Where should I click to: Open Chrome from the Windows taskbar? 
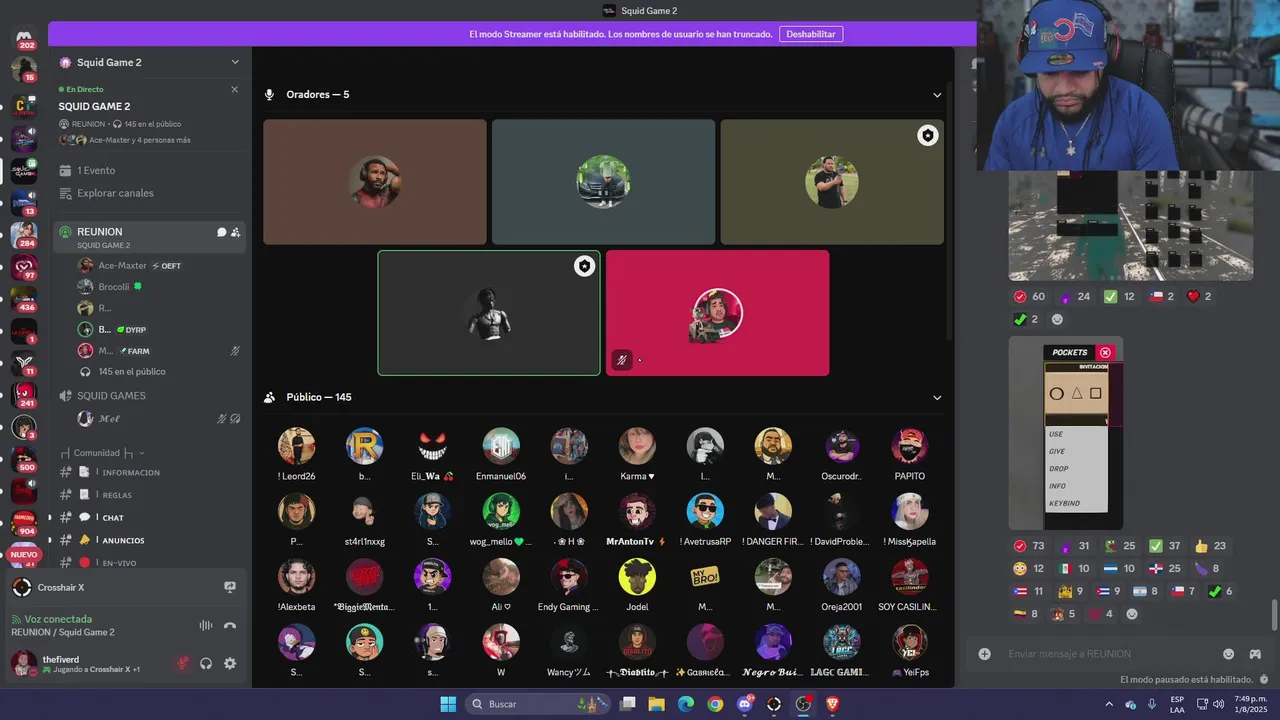click(715, 704)
